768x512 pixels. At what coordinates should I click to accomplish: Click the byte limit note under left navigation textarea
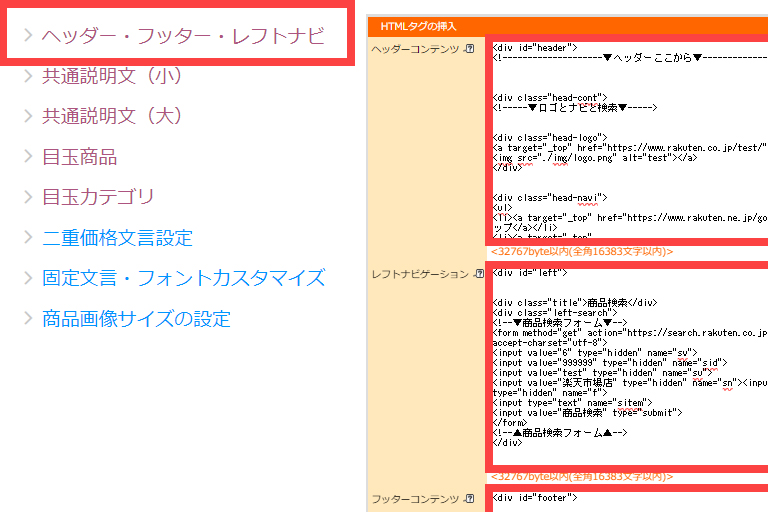coord(582,477)
